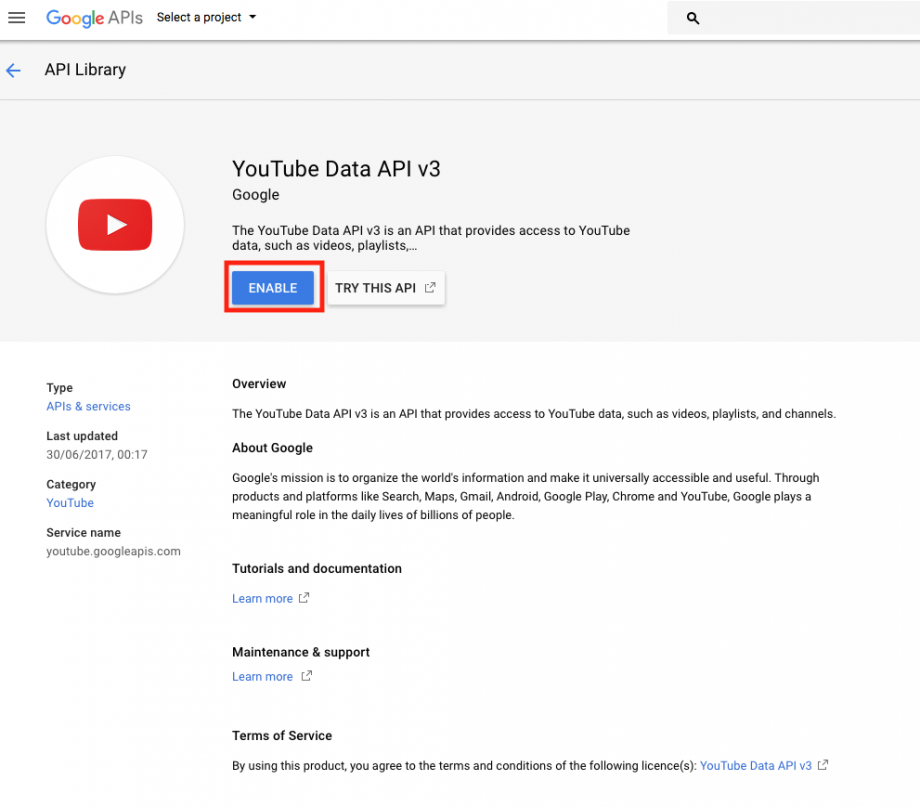920x806 pixels.
Task: Open the YouTube Data API v3 licence link
Action: (755, 766)
